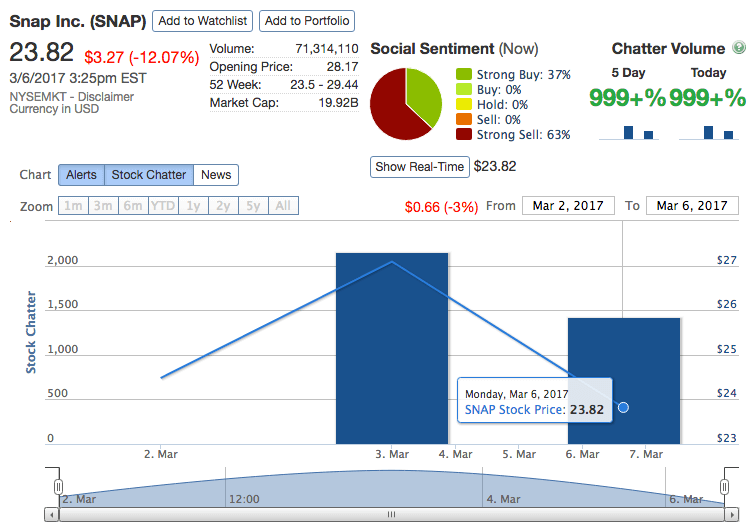This screenshot has width=753, height=527.
Task: Click the Chatter Volume help icon
Action: click(x=739, y=47)
